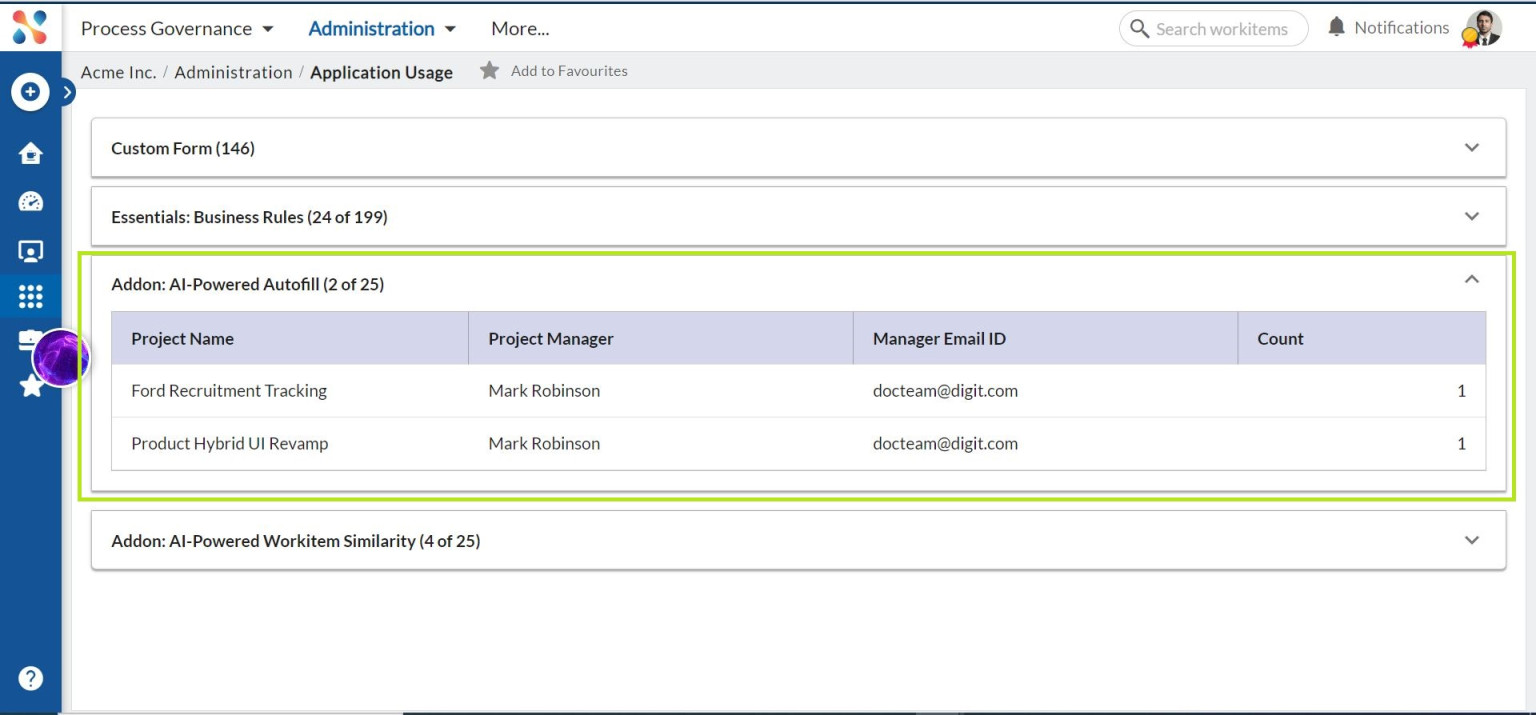Viewport: 1536px width, 715px height.
Task: Open the apps grid icon
Action: click(30, 297)
